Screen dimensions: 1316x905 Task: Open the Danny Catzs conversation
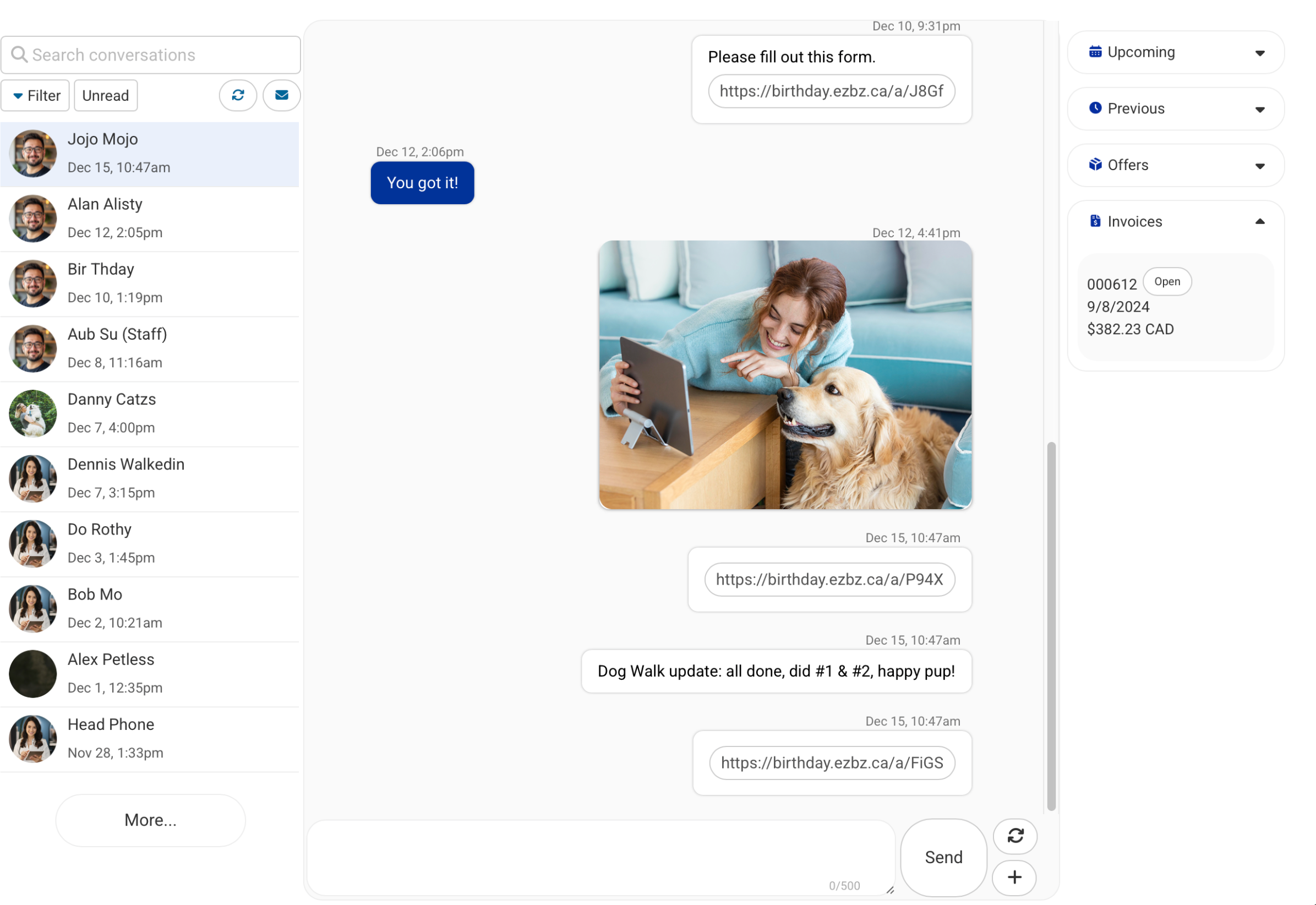click(150, 413)
